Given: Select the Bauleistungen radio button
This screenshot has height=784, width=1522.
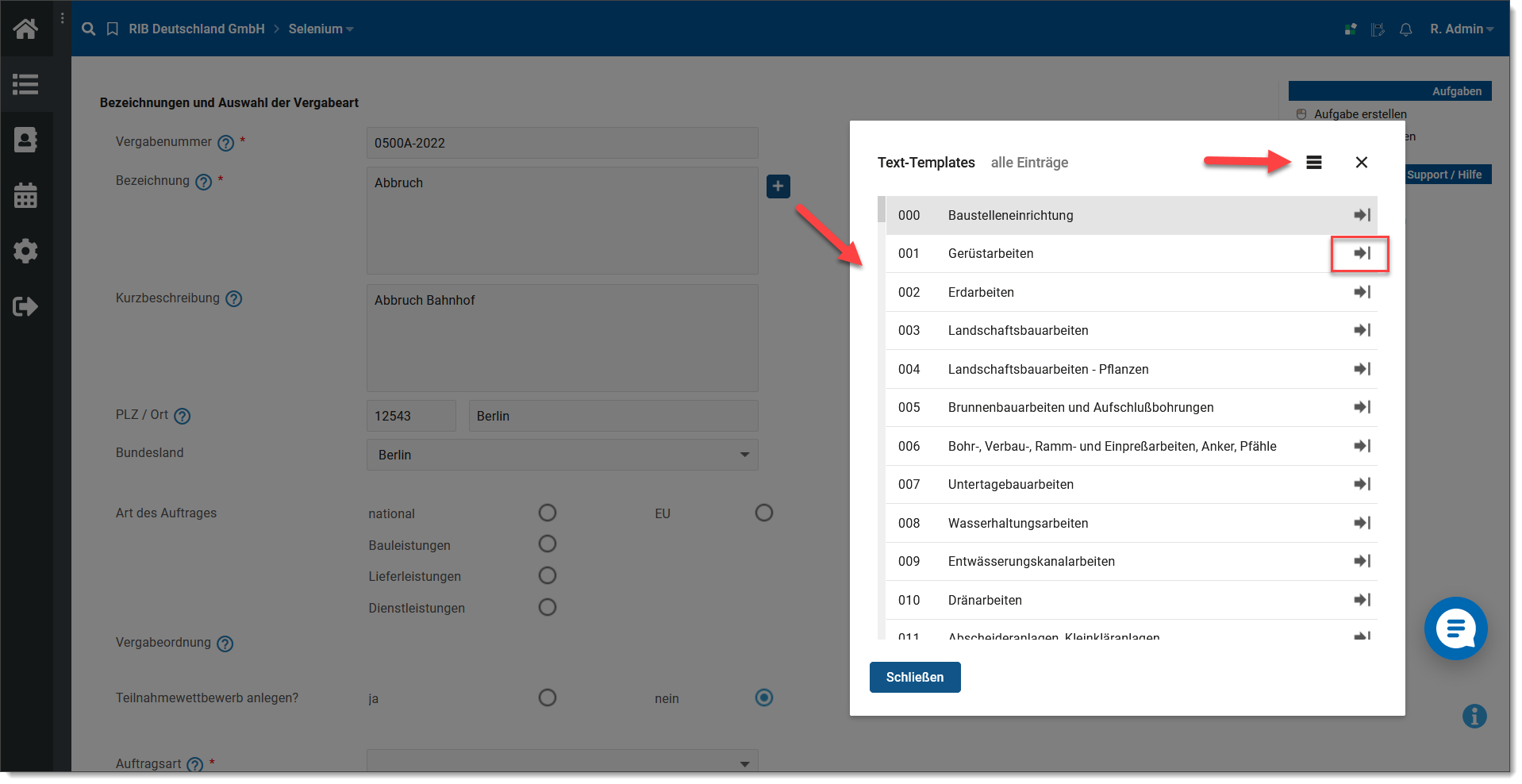Looking at the screenshot, I should [548, 544].
